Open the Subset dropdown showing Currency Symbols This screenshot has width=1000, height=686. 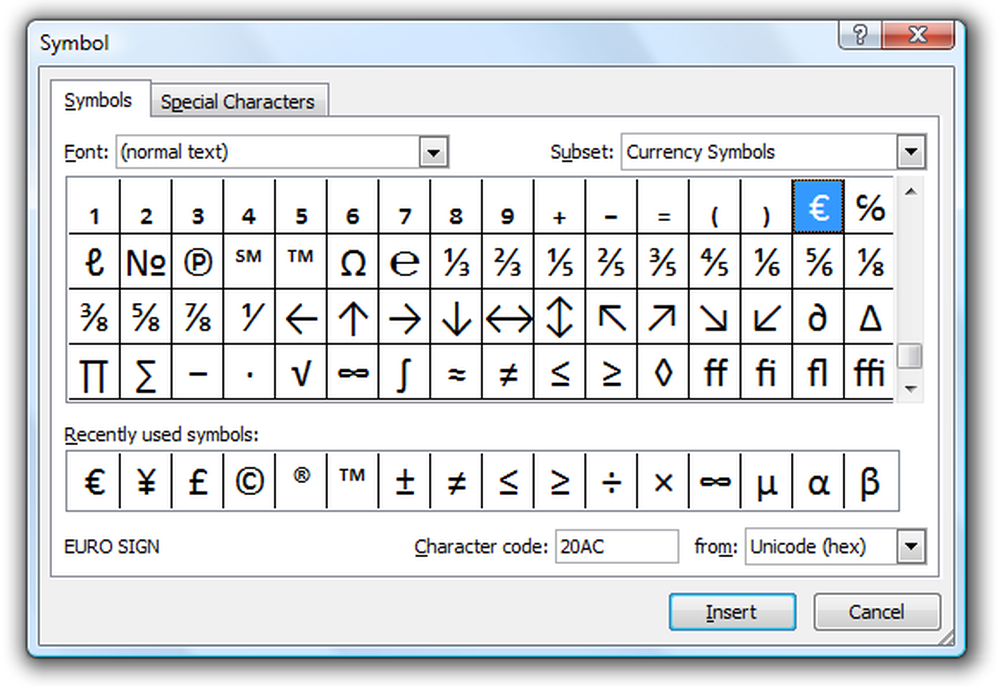click(911, 152)
